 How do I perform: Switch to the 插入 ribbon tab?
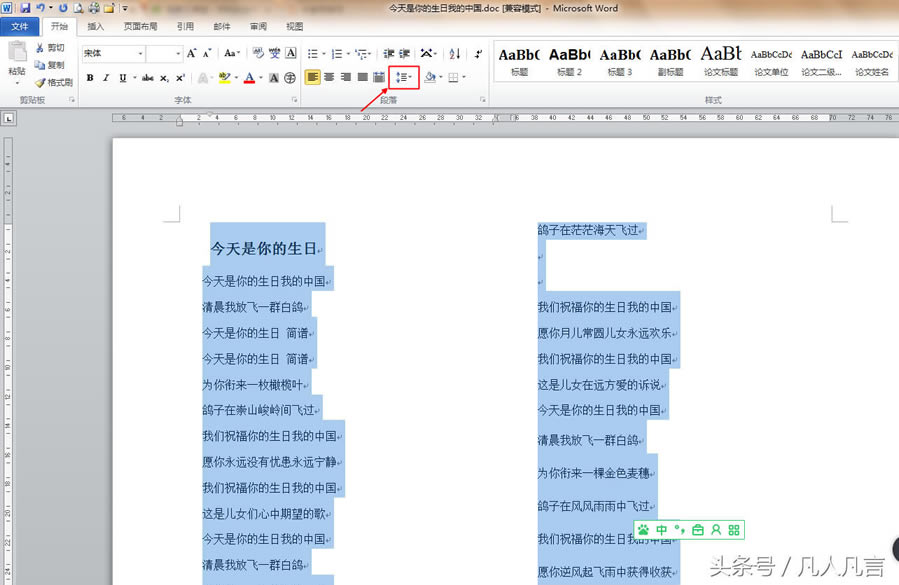95,27
